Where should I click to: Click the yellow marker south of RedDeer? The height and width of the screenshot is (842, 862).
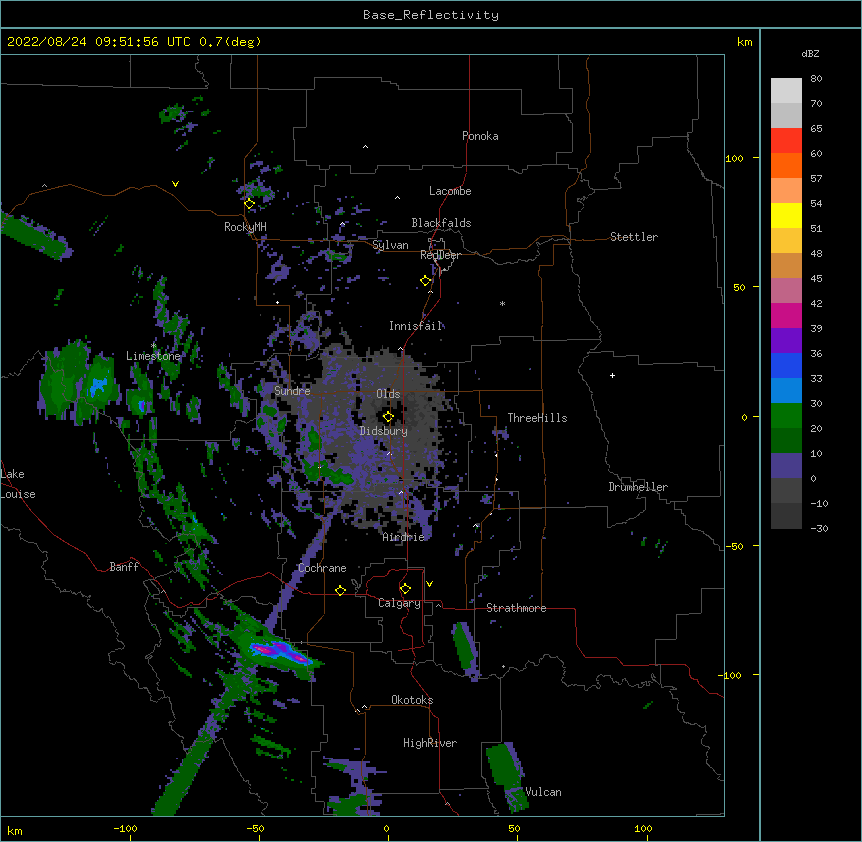tap(426, 281)
